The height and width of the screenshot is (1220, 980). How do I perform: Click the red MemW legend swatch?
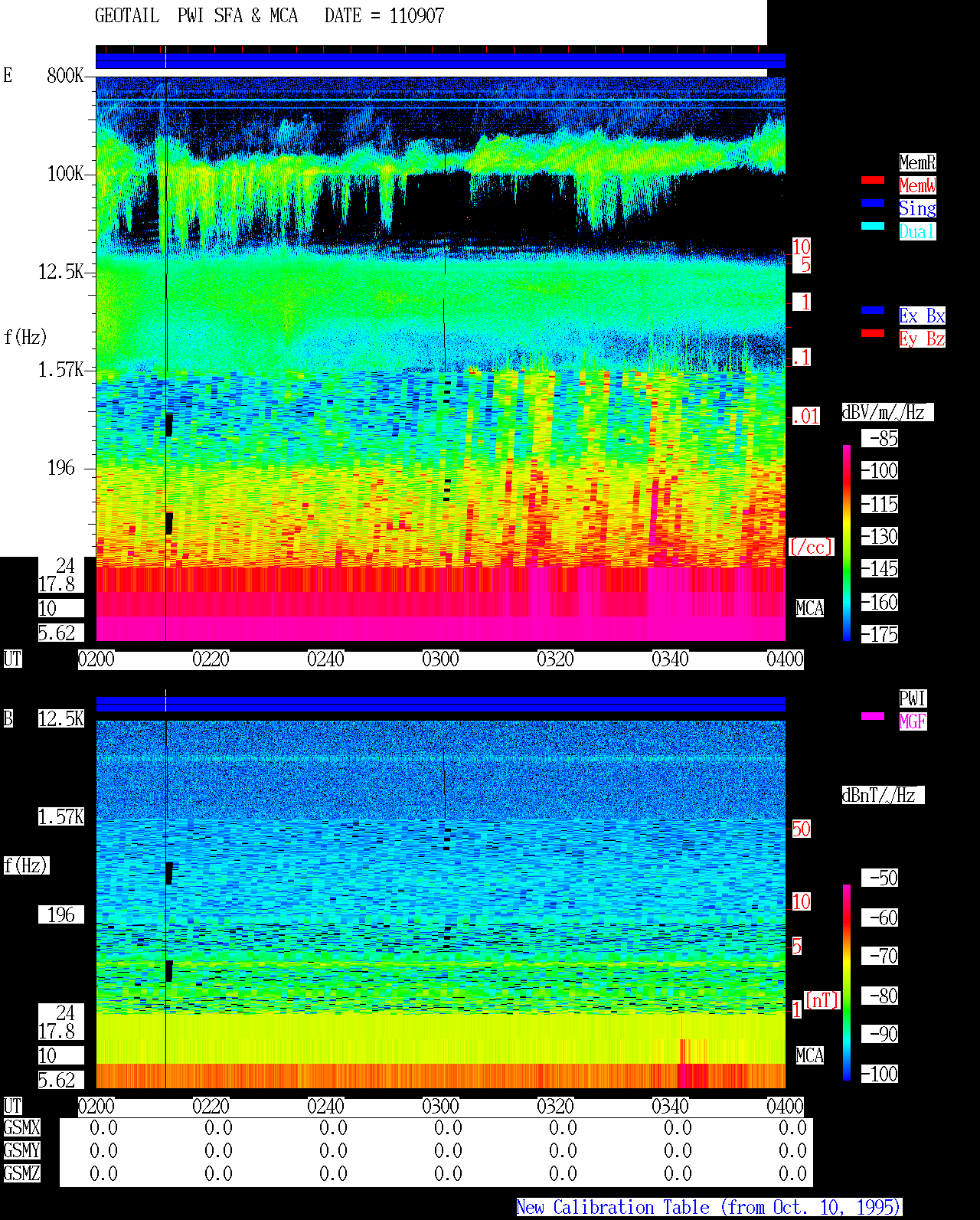873,180
